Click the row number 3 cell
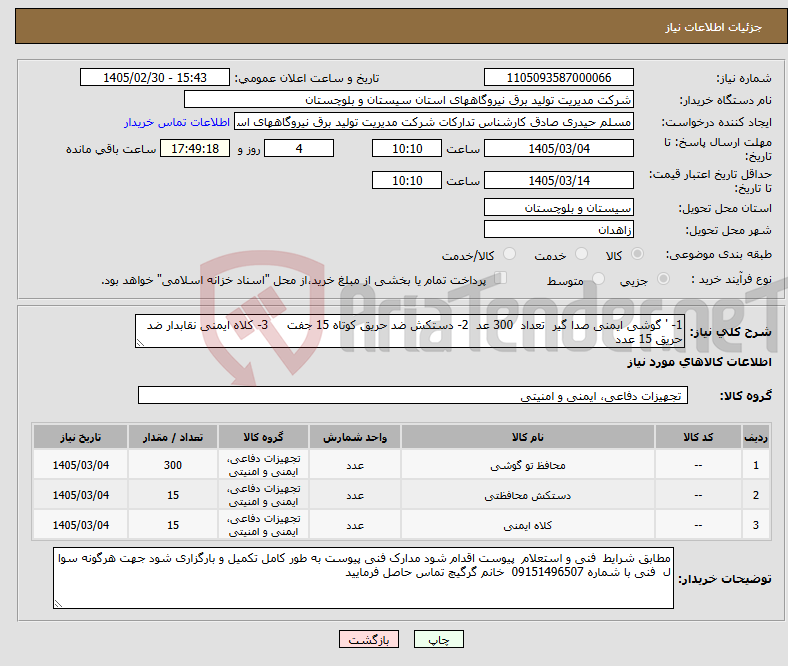This screenshot has height=666, width=788. tap(756, 525)
